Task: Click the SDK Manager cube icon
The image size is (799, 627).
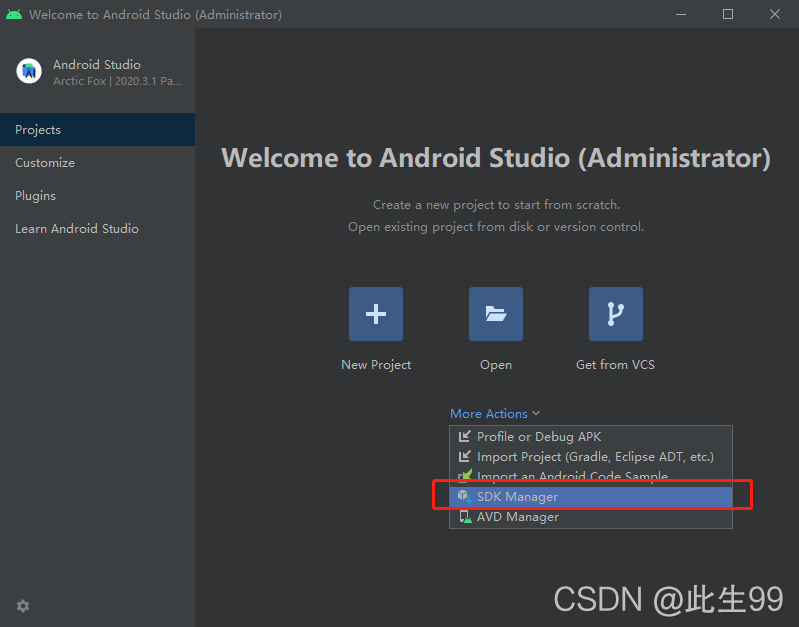Action: (464, 496)
